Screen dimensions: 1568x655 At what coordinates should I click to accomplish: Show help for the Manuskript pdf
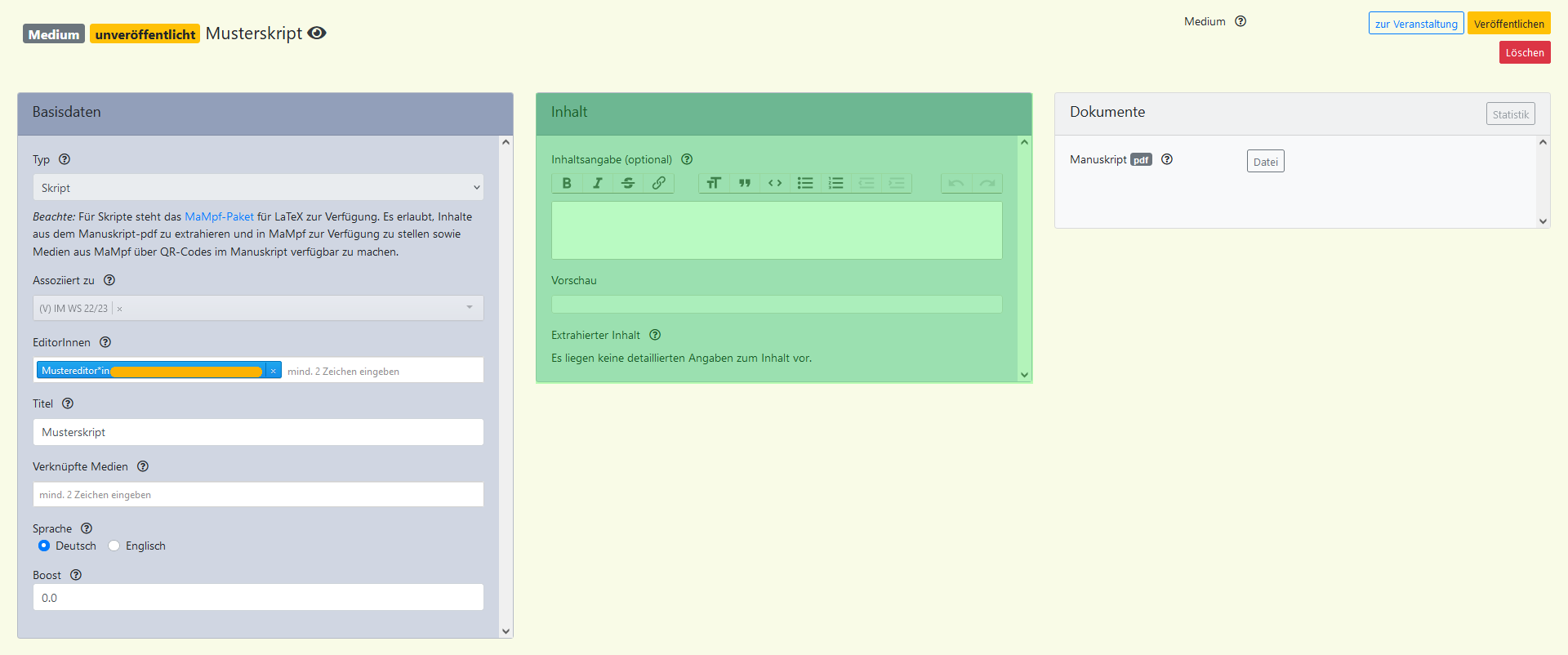coord(1167,159)
